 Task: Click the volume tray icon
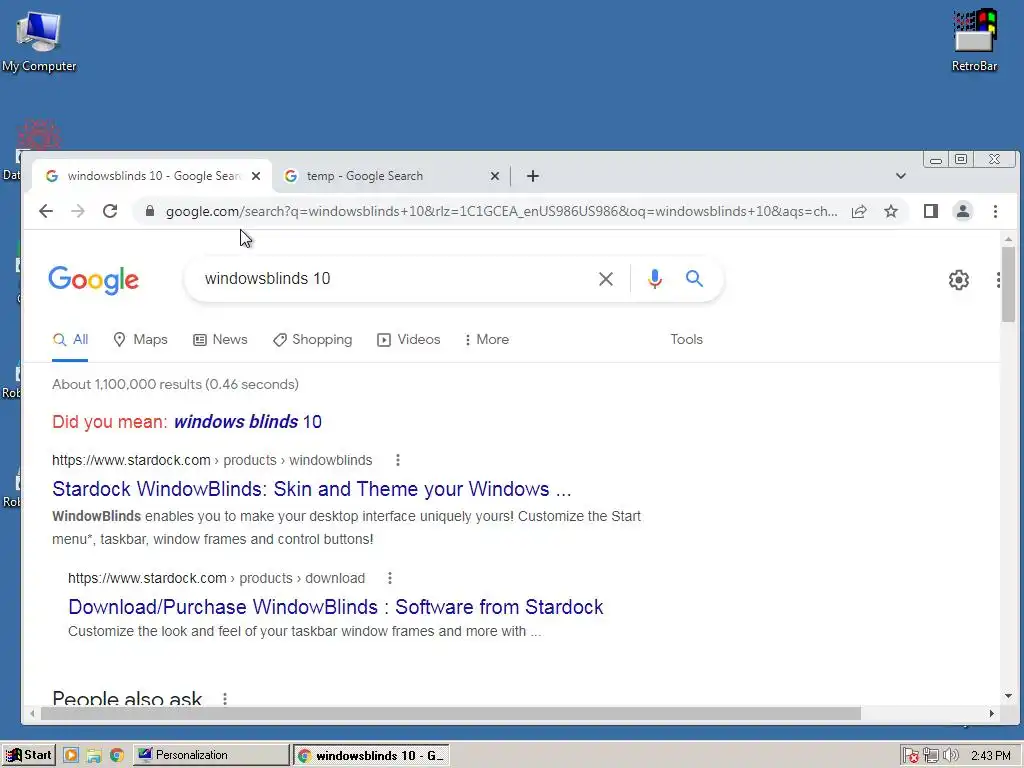pos(951,756)
